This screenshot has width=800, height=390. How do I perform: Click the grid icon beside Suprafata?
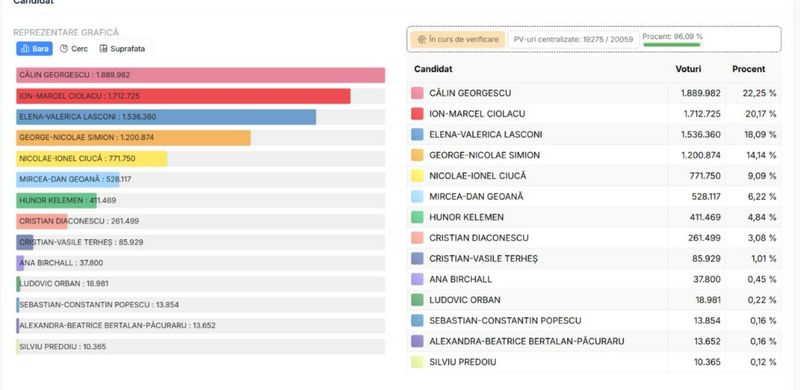(103, 48)
